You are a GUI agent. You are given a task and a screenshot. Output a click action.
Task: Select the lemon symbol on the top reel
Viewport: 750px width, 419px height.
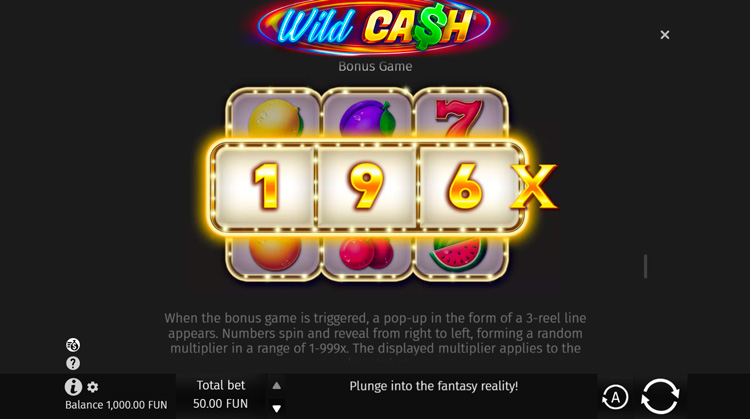[276, 118]
